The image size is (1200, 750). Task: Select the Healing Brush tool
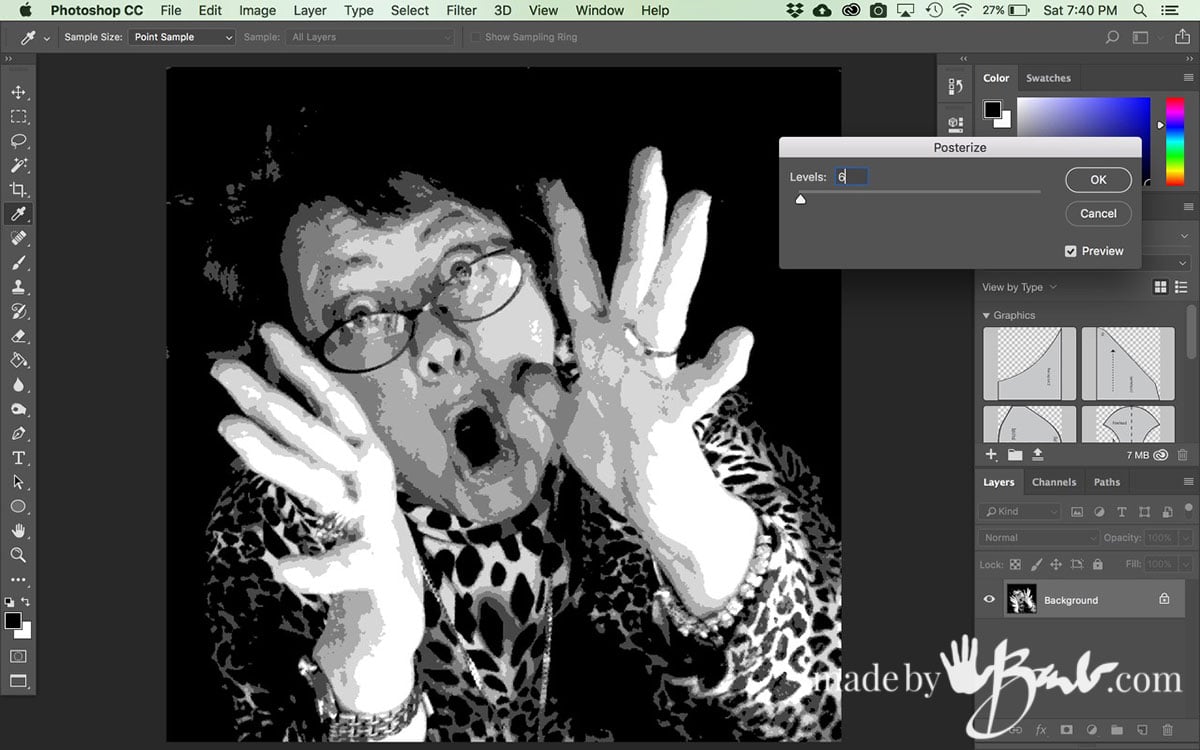(18, 238)
